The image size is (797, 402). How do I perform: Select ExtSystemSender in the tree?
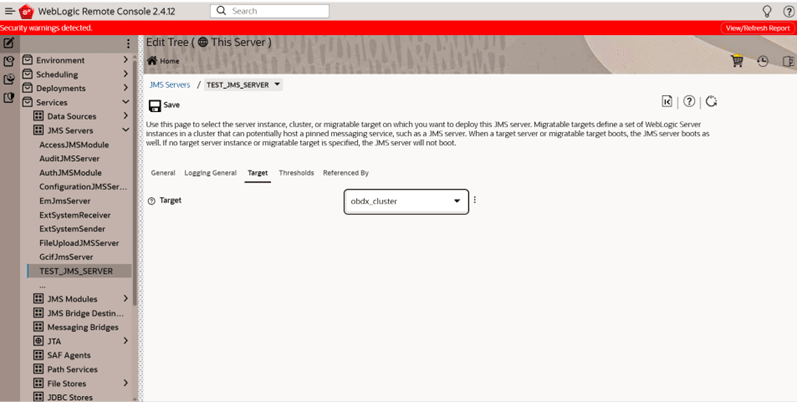click(x=72, y=229)
